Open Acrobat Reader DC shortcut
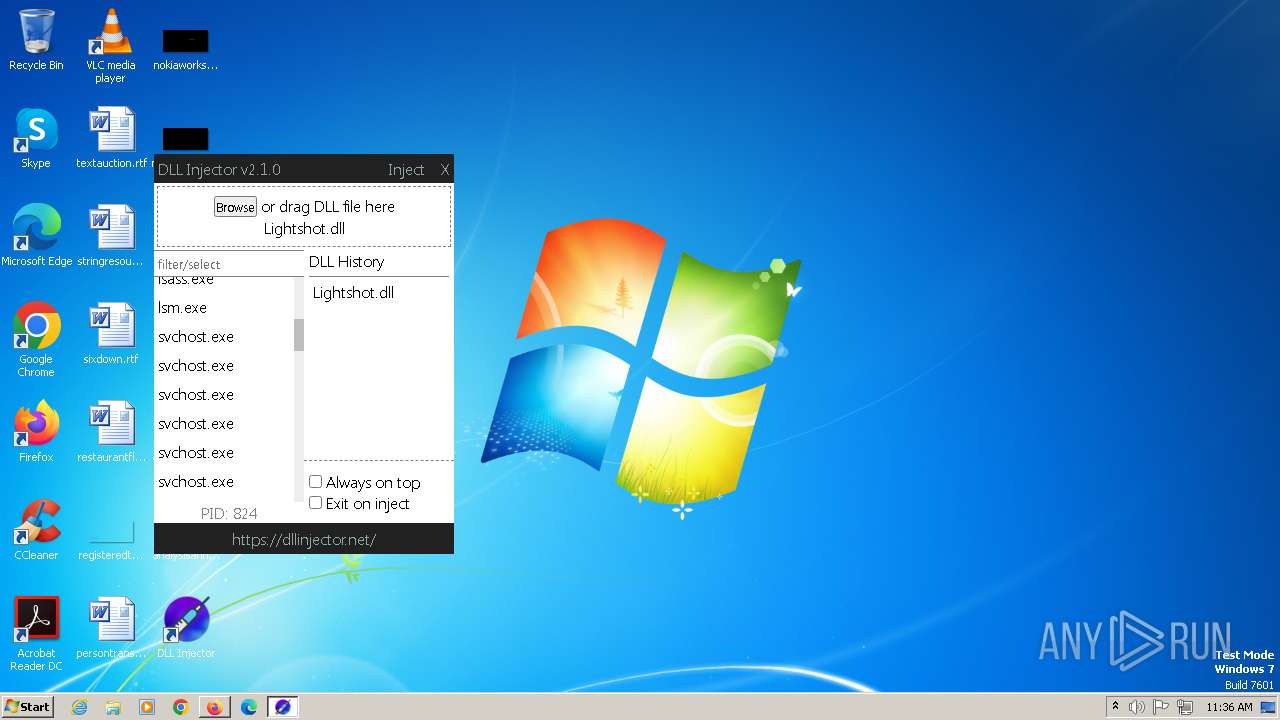Viewport: 1280px width, 720px height. tap(36, 634)
